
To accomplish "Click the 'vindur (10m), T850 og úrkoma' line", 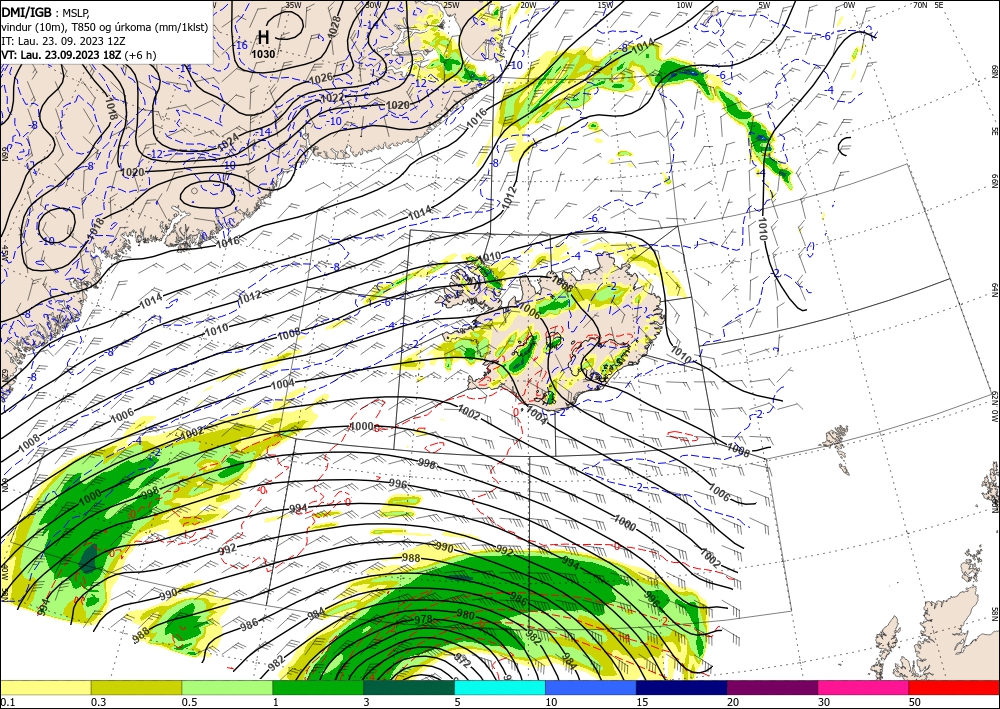I will coord(105,26).
